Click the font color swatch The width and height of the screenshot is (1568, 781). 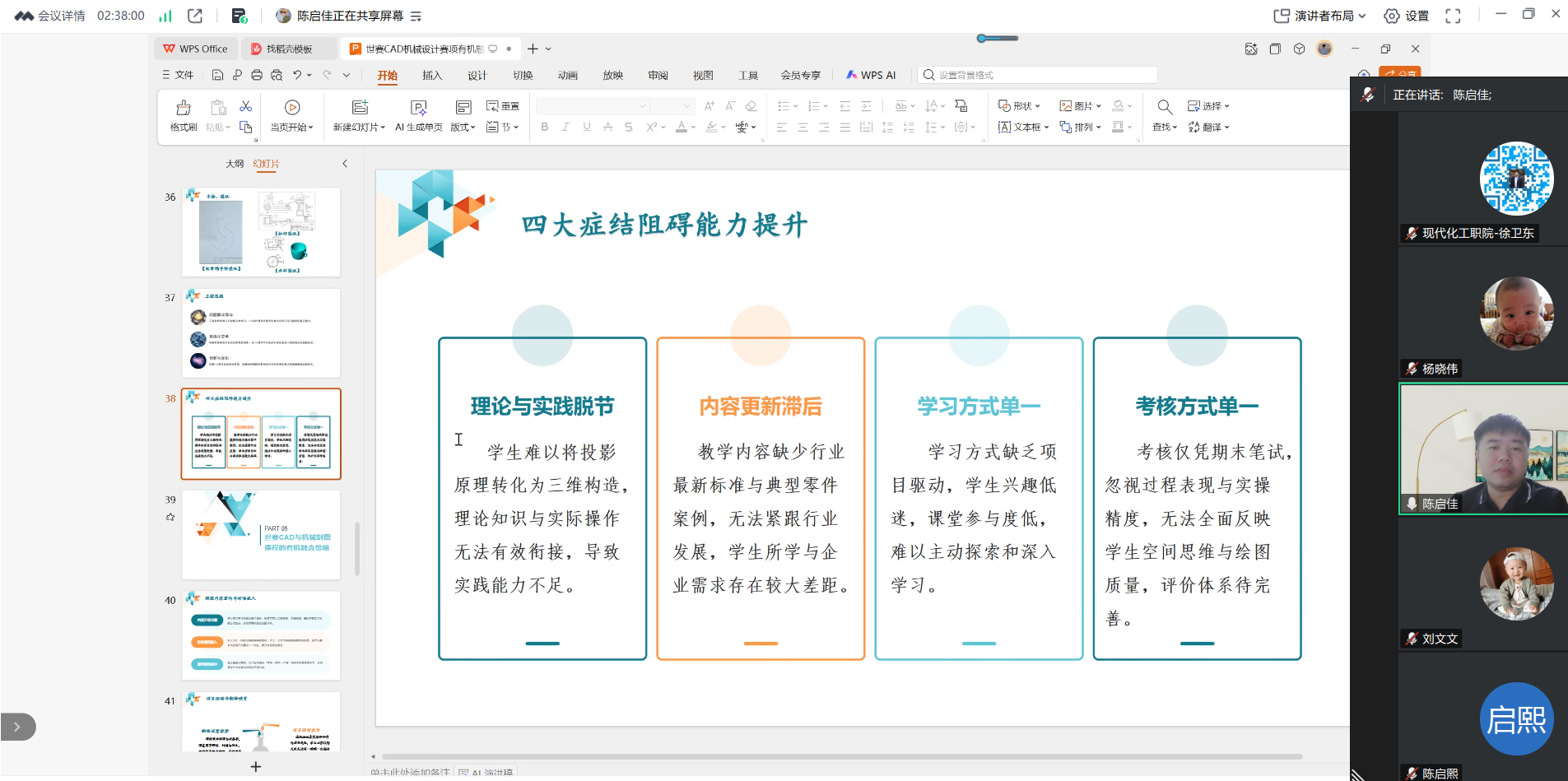tap(682, 127)
